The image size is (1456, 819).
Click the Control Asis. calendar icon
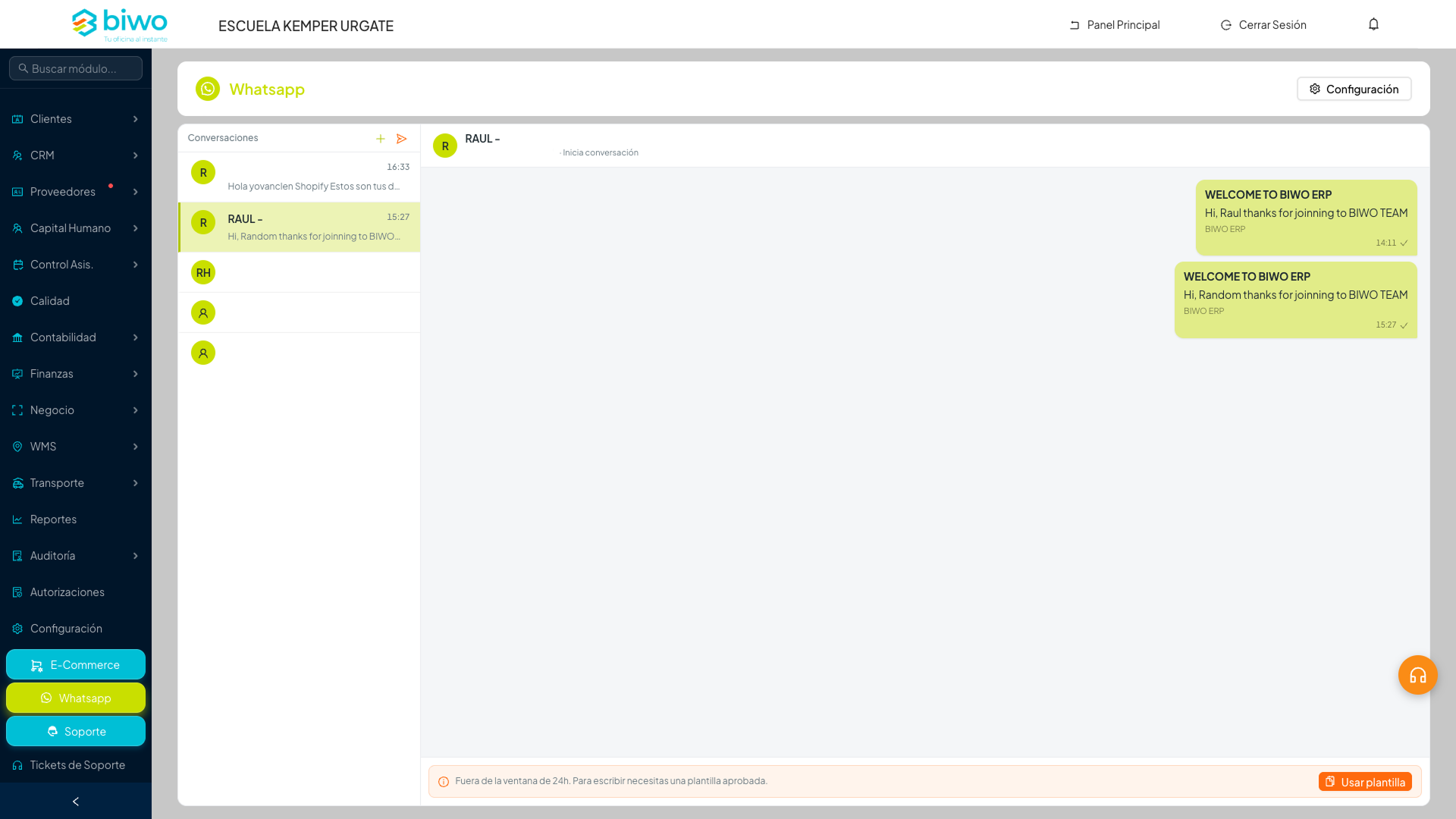(x=17, y=265)
